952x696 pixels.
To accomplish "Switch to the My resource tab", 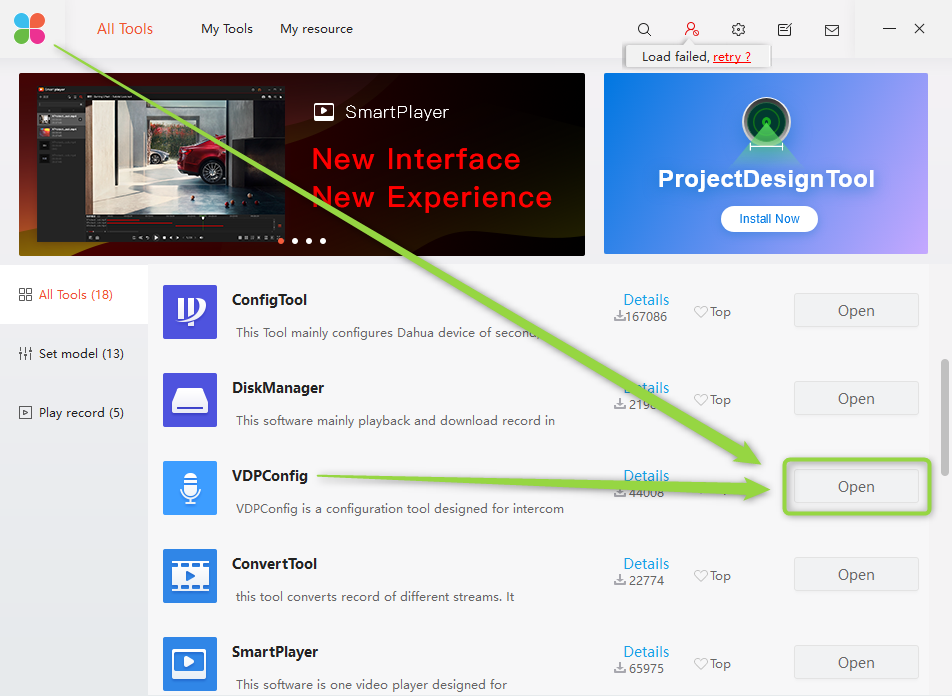I will pos(316,29).
